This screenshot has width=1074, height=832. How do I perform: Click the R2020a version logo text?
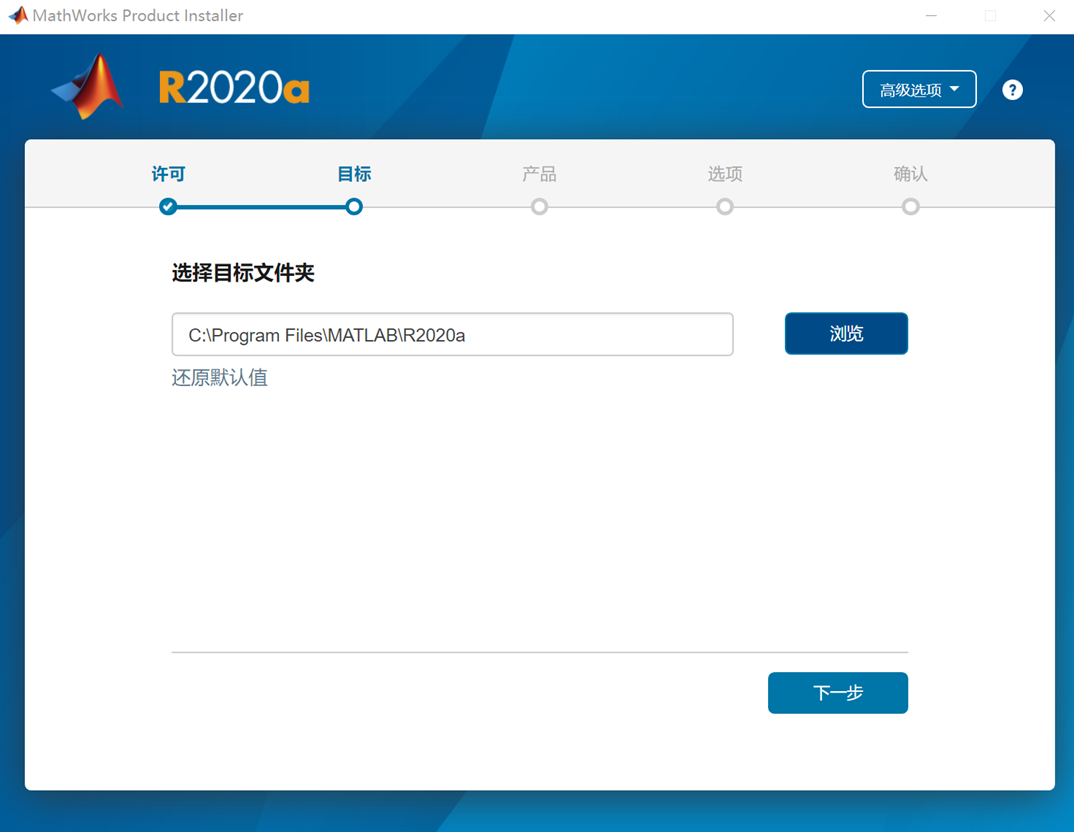click(234, 88)
